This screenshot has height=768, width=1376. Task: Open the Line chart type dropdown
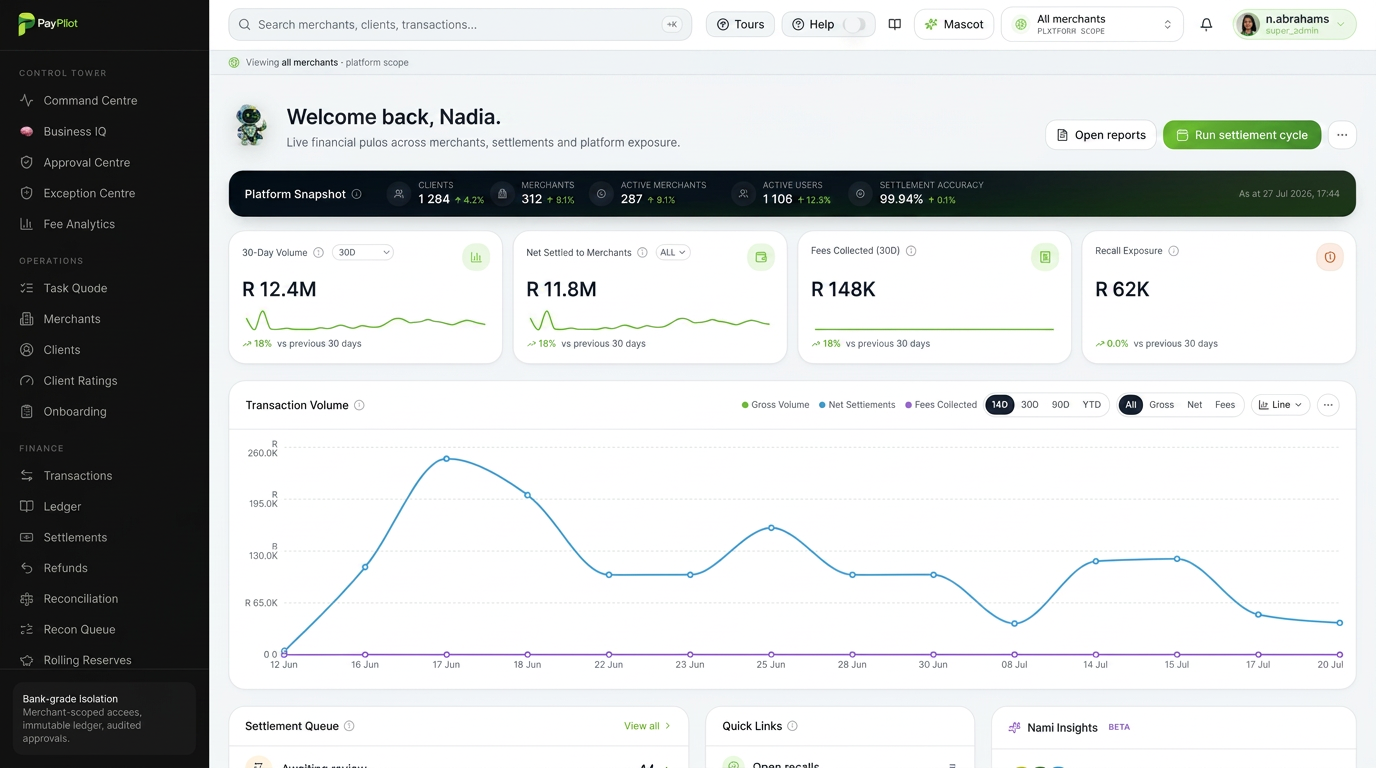click(1280, 405)
